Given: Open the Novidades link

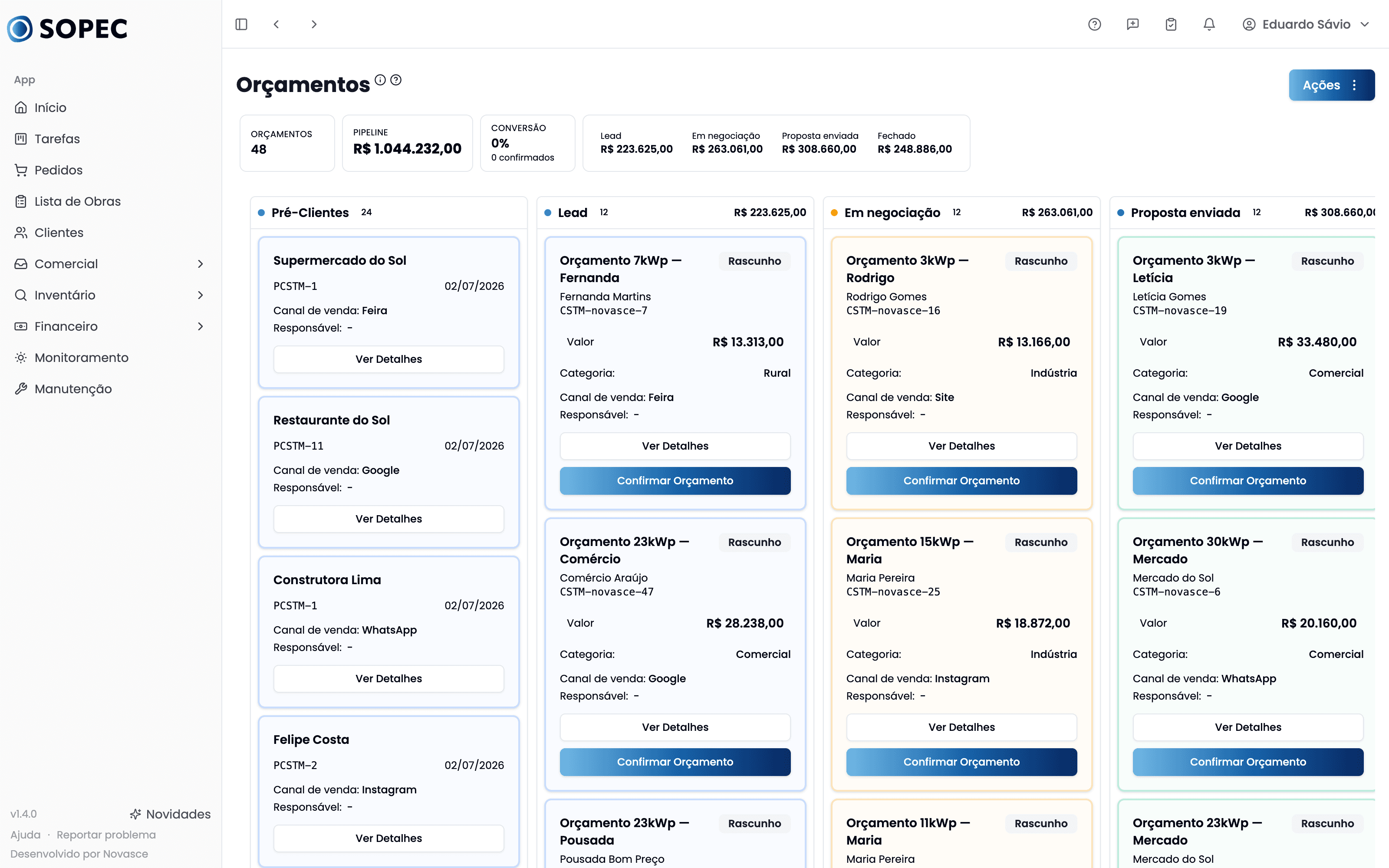Looking at the screenshot, I should [170, 814].
